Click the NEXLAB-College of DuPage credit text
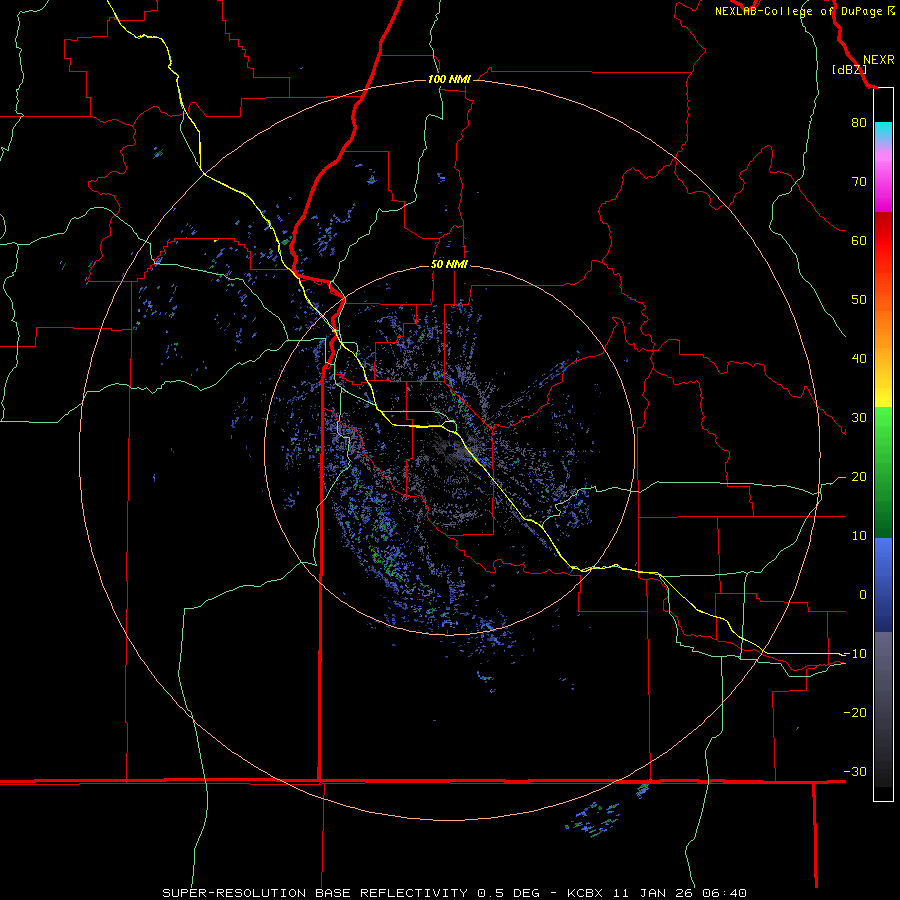 coord(798,11)
